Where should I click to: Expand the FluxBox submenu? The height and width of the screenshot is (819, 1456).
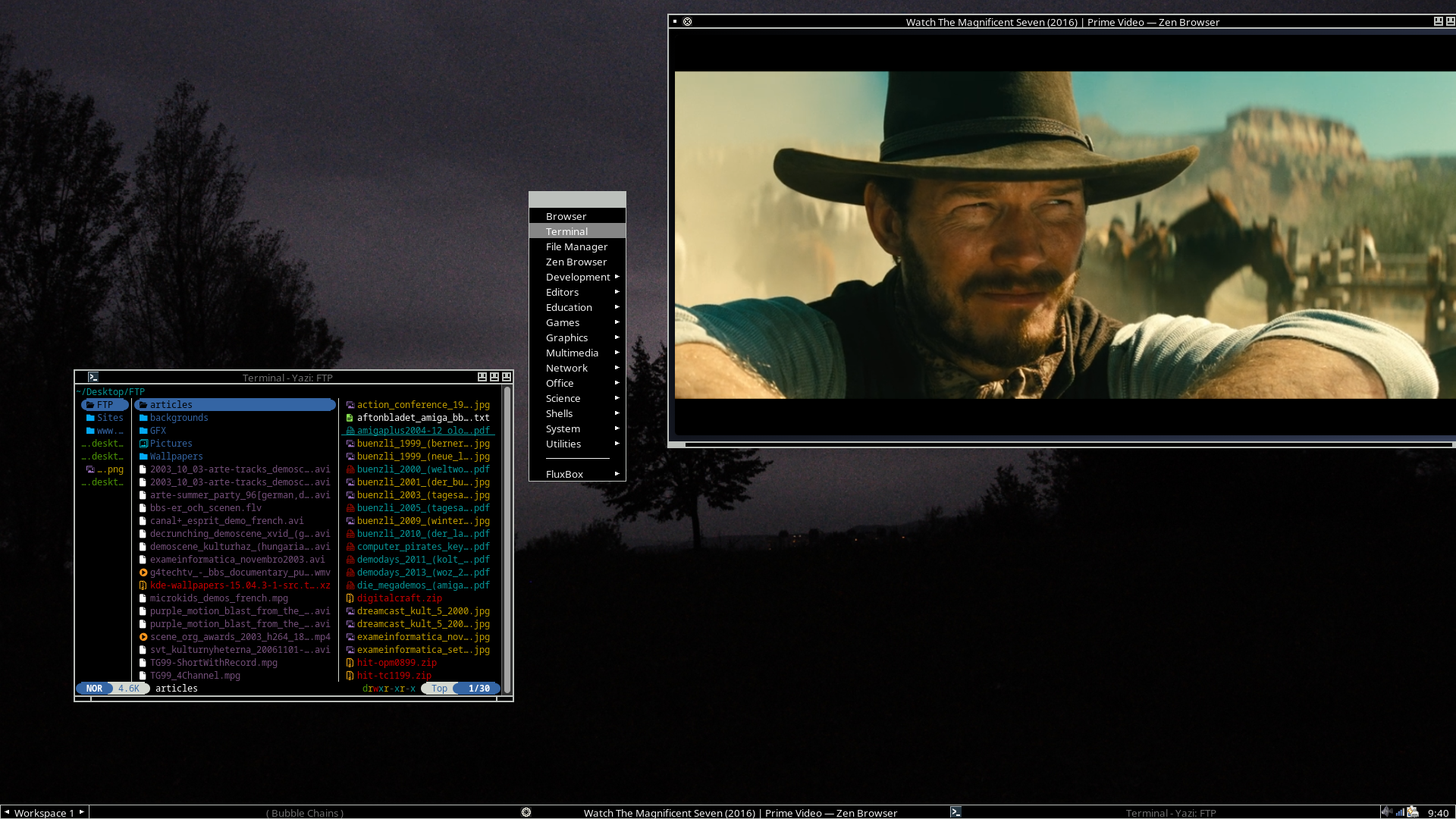577,474
